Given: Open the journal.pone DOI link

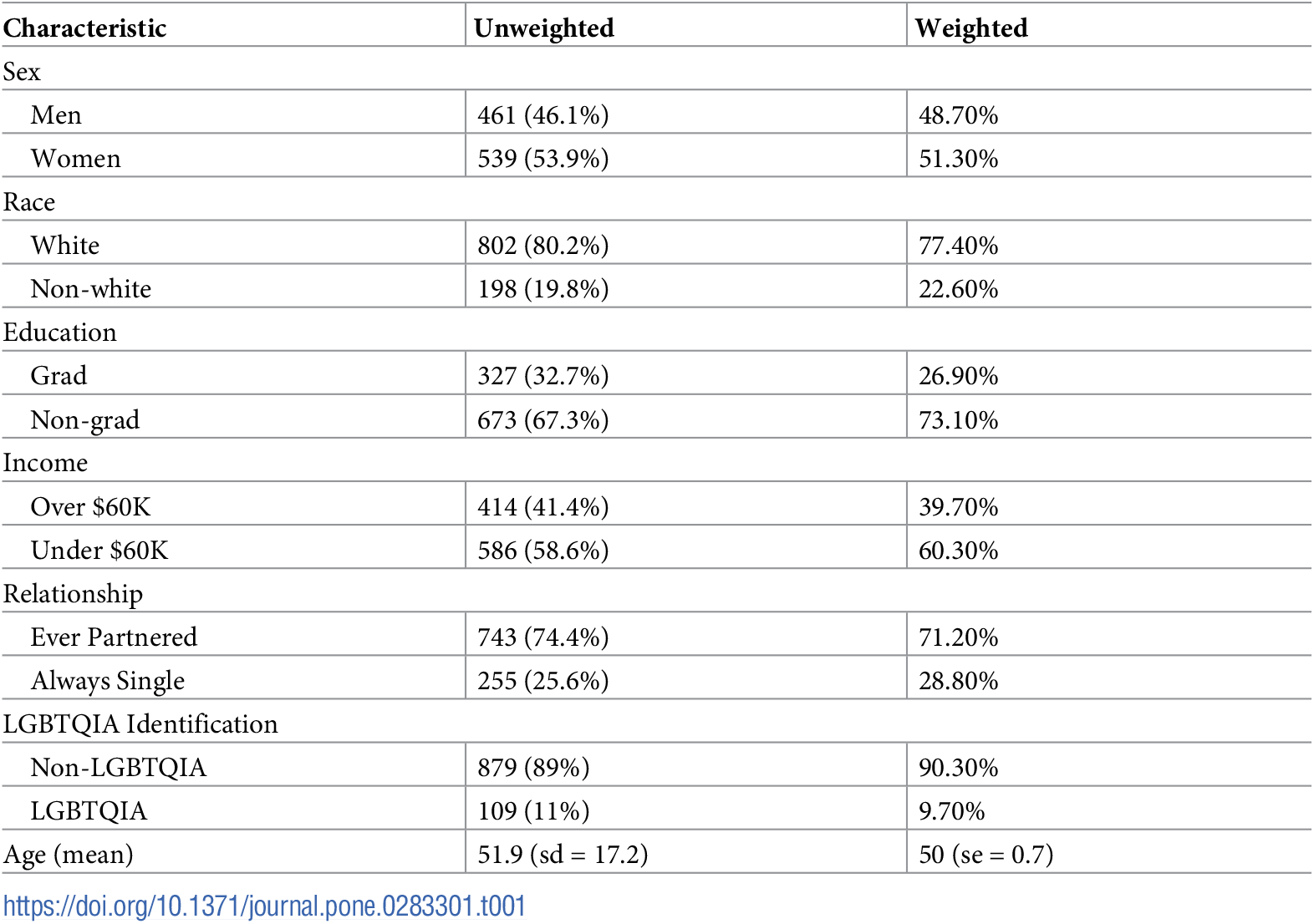Looking at the screenshot, I should 264,906.
